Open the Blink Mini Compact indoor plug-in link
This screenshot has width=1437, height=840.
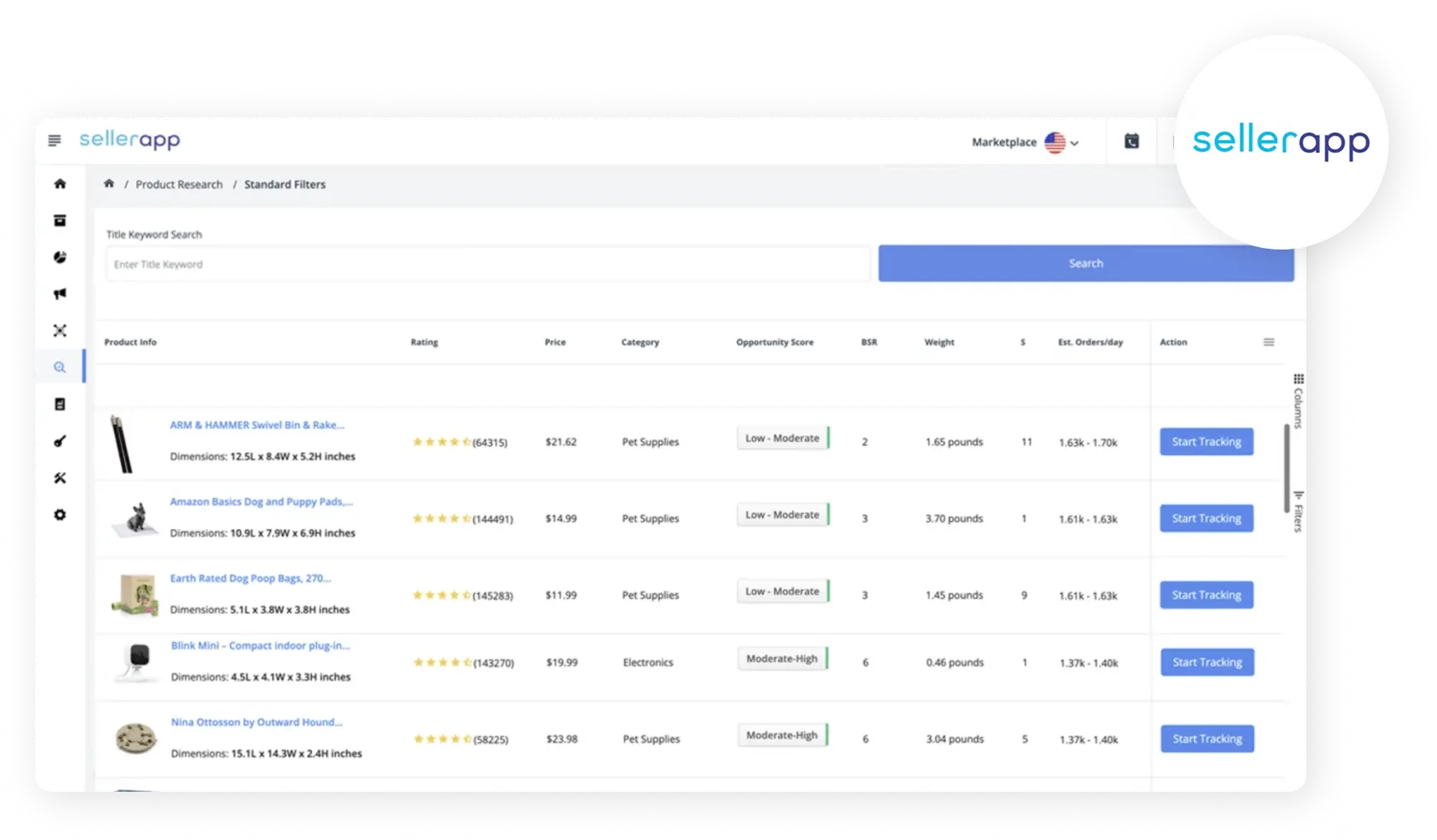260,645
